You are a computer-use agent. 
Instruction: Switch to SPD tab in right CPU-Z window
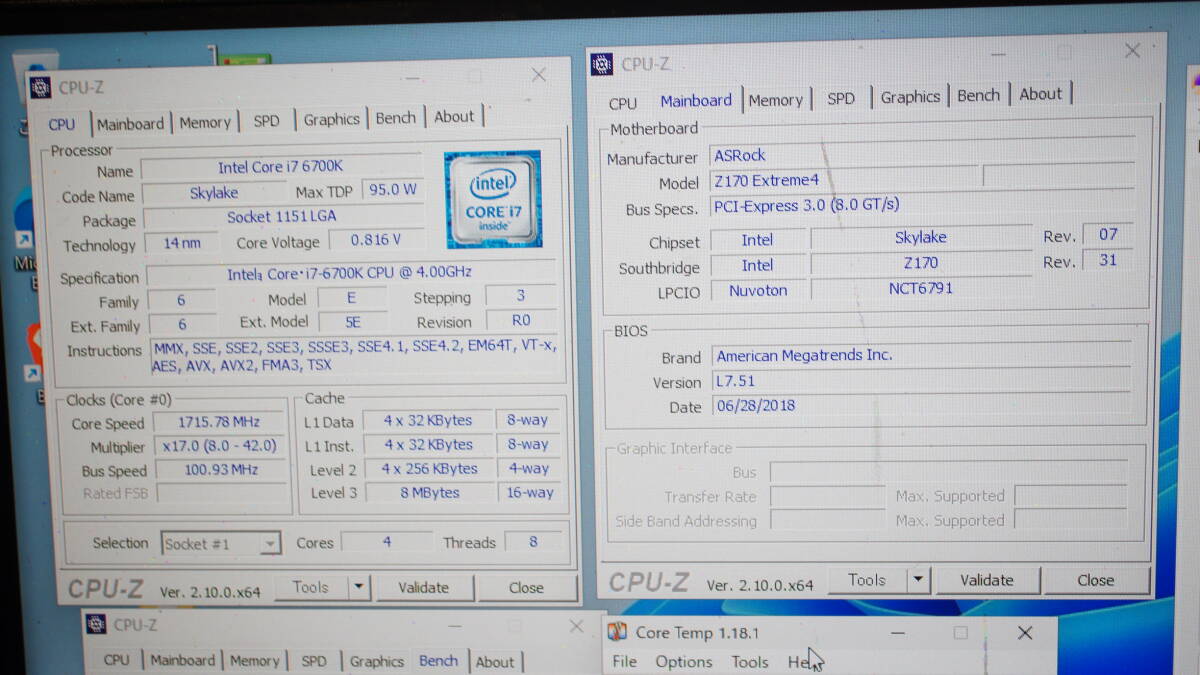tap(841, 98)
